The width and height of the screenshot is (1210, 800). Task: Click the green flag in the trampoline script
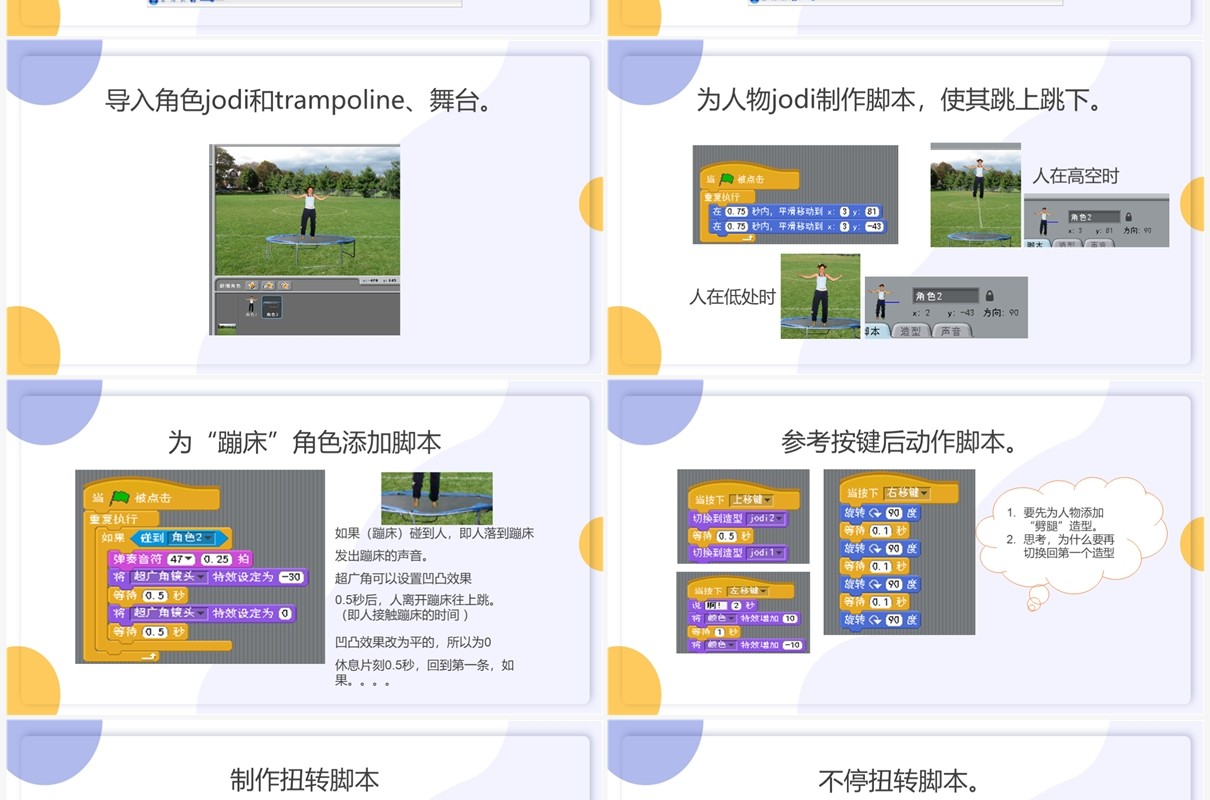(120, 496)
